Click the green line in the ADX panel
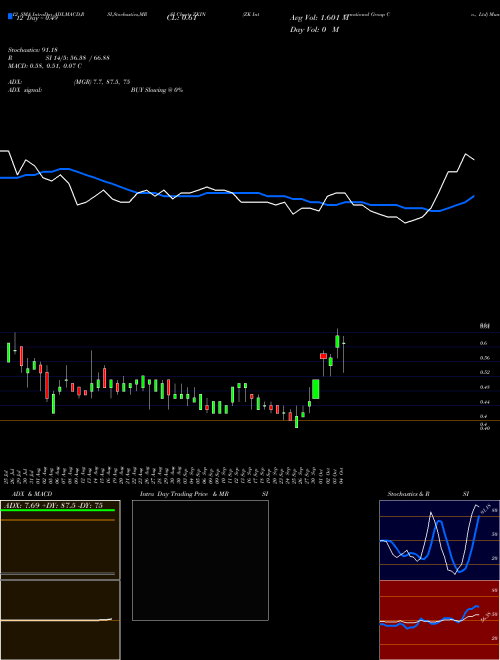Screen dimensions: 500x660 [58, 510]
